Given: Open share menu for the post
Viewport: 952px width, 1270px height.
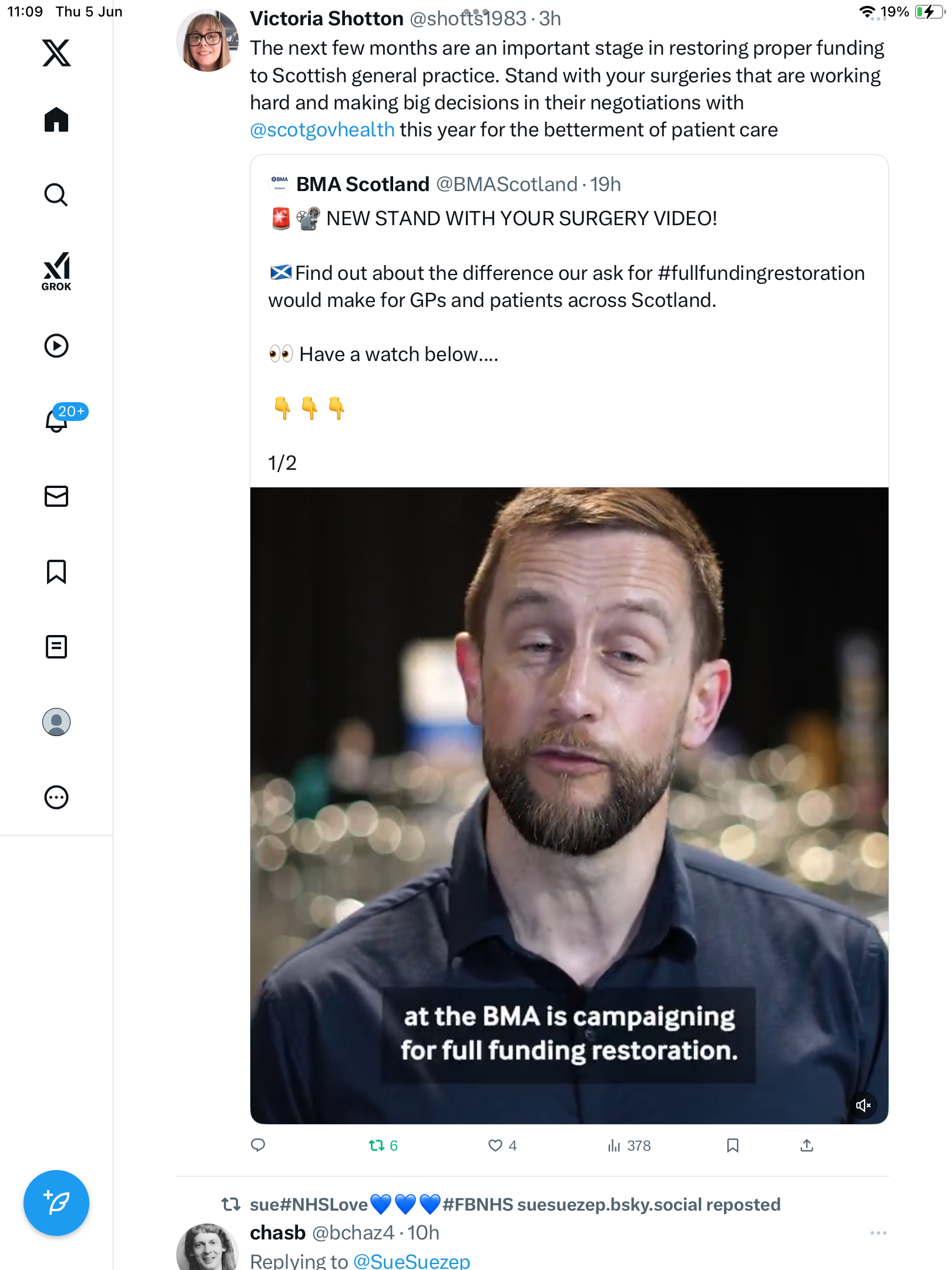Looking at the screenshot, I should (x=807, y=1145).
